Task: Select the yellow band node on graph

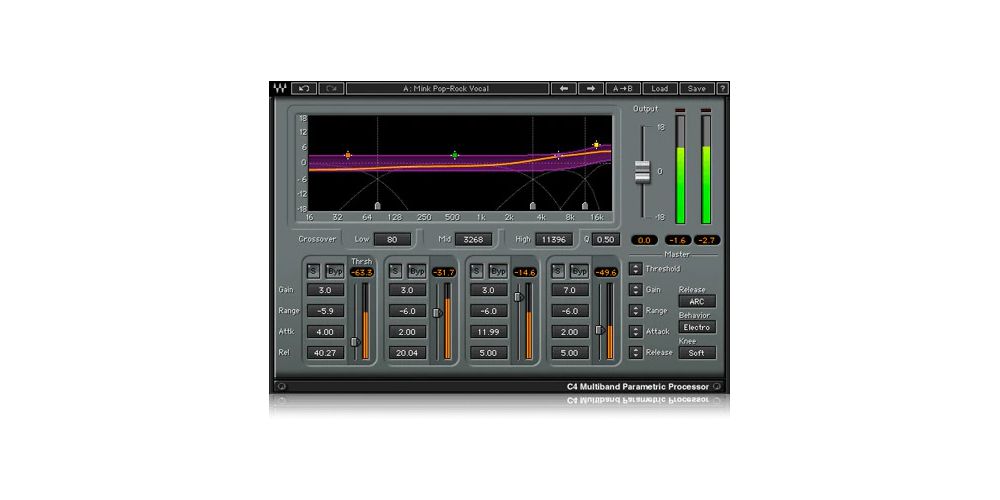Action: point(596,145)
